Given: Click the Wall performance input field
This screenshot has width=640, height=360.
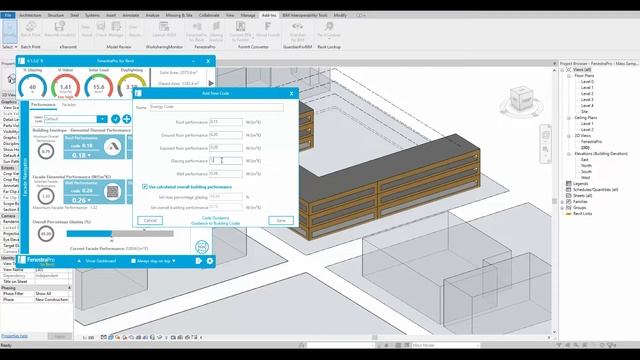Looking at the screenshot, I should (226, 174).
